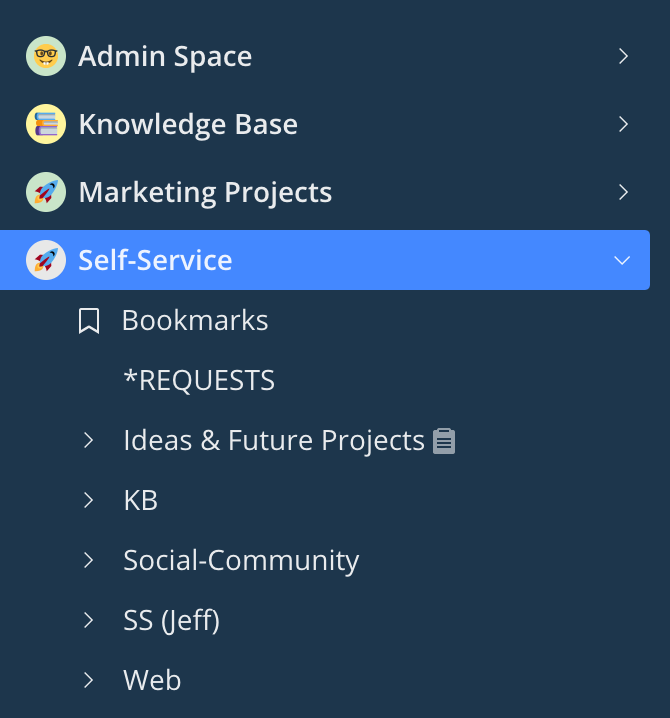Click the Self-Service rocket icon
670x718 pixels.
click(45, 260)
